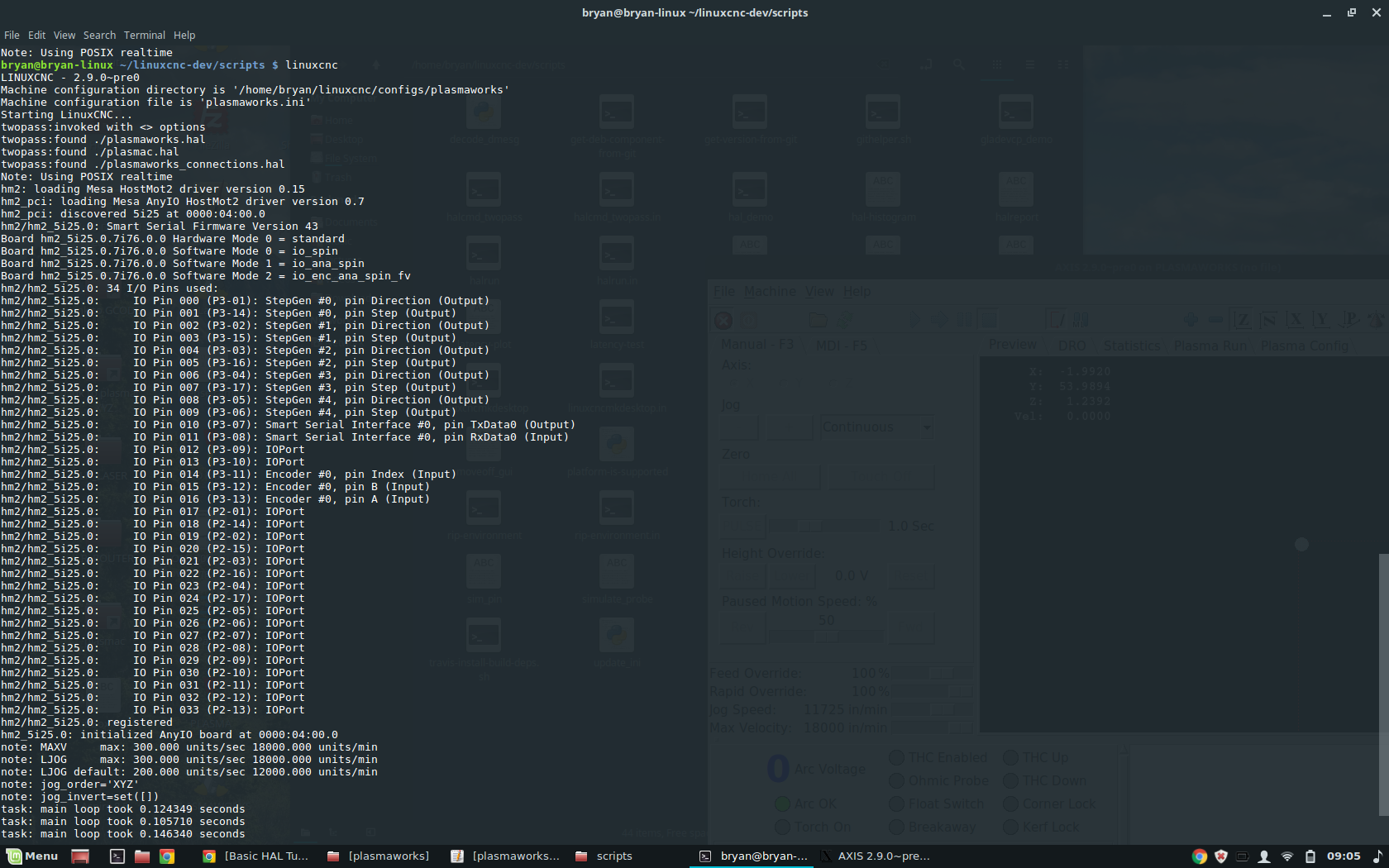The width and height of the screenshot is (1389, 868).
Task: Click the 'linuxcnc' command on the prompt line
Action: tap(312, 64)
